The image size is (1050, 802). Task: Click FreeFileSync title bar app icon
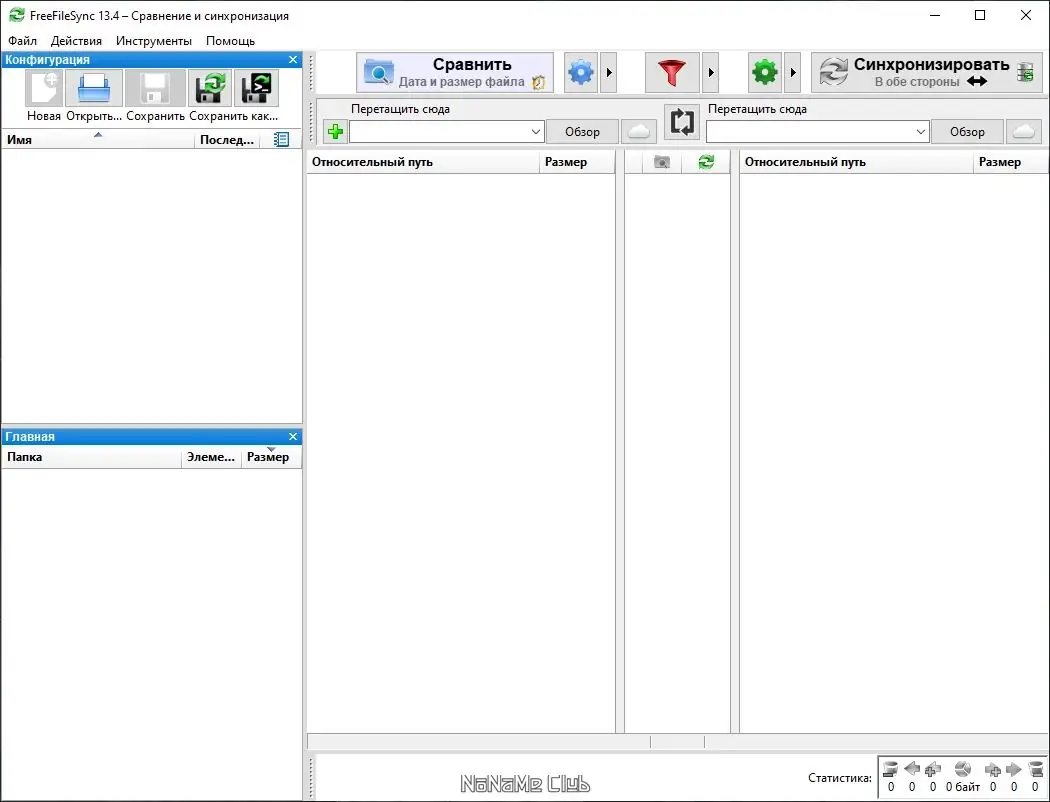click(x=17, y=15)
